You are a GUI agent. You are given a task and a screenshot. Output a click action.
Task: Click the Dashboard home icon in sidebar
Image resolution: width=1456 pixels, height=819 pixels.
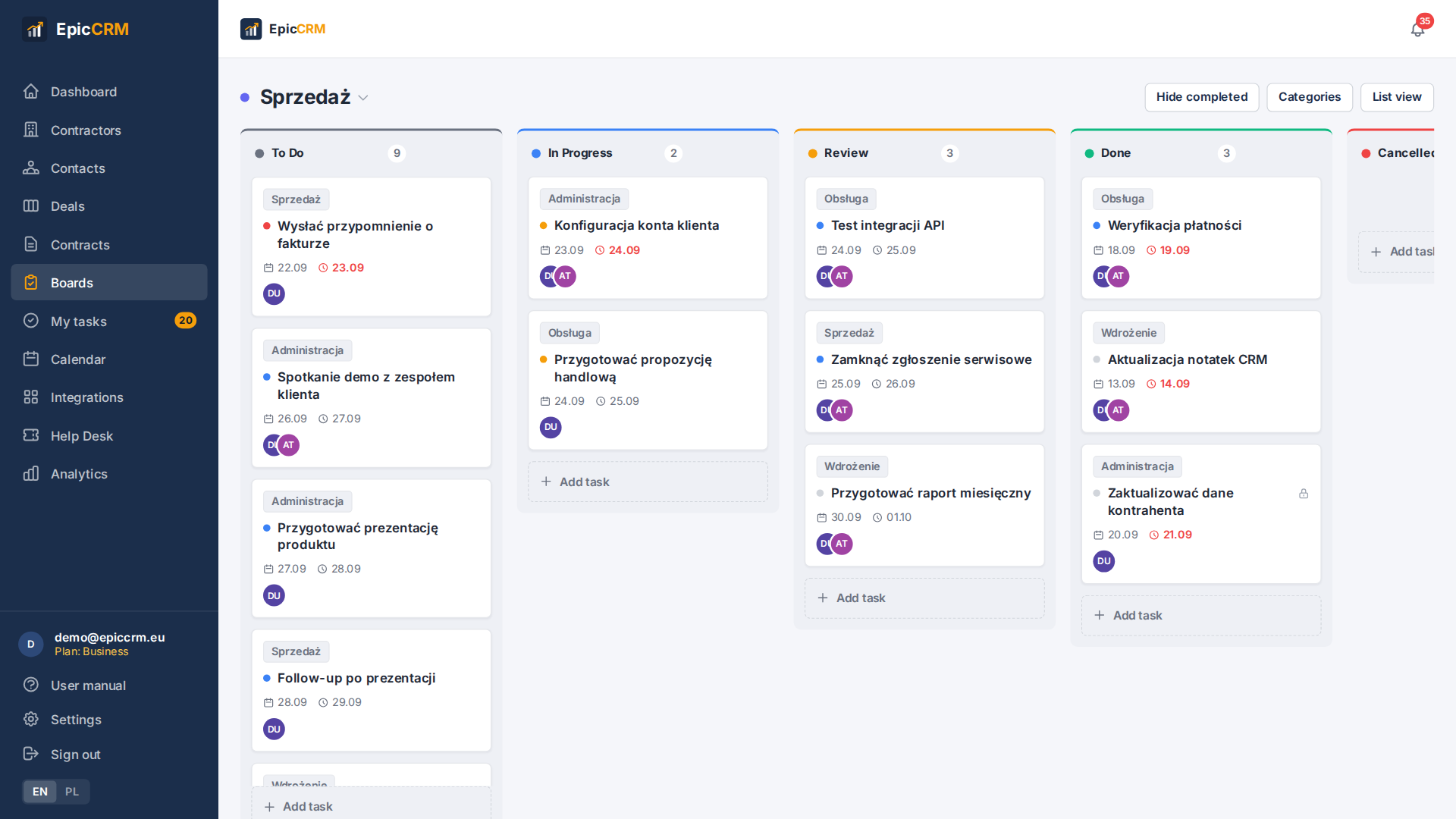pyautogui.click(x=31, y=92)
